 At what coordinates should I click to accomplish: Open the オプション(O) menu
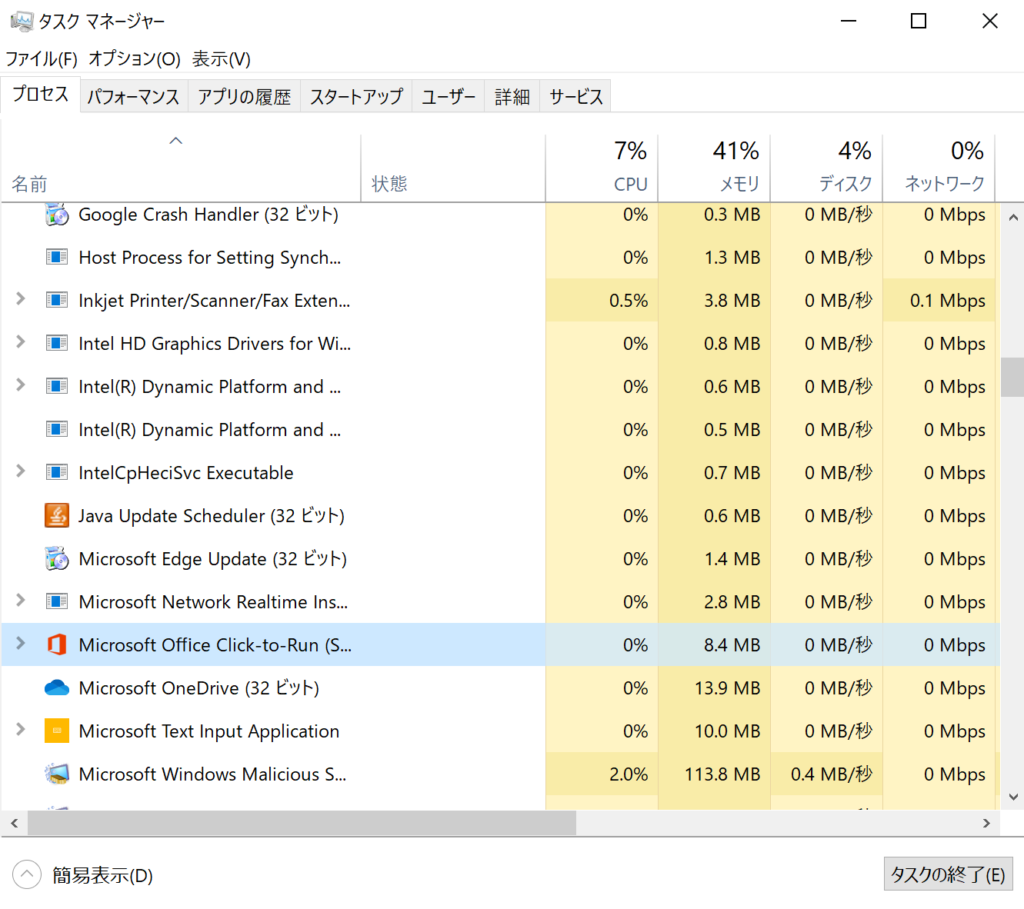[135, 59]
